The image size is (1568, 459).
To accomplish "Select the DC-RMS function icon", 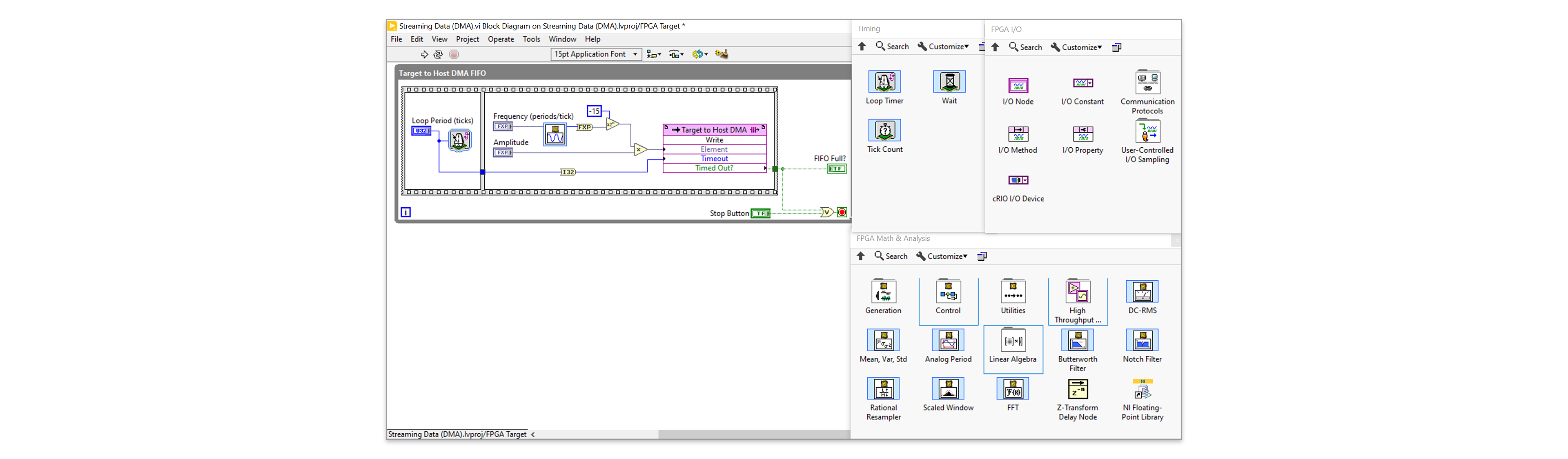I will [x=1142, y=291].
